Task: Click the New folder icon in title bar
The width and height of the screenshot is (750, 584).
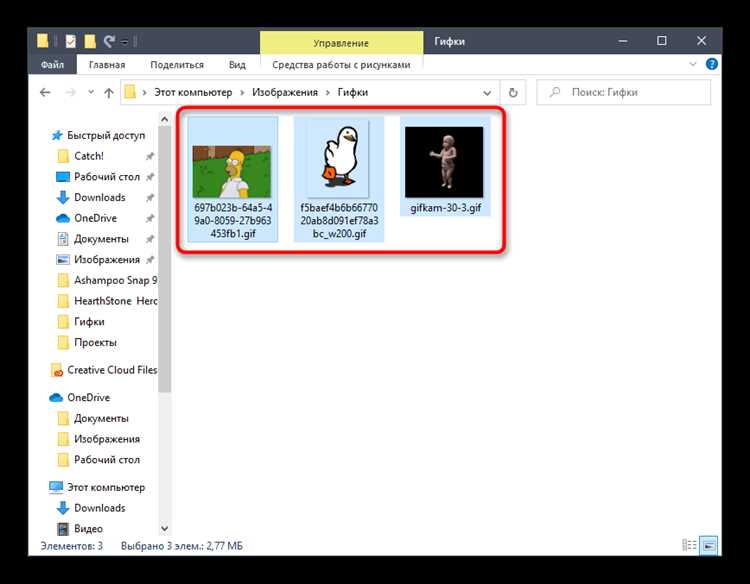Action: (x=90, y=42)
